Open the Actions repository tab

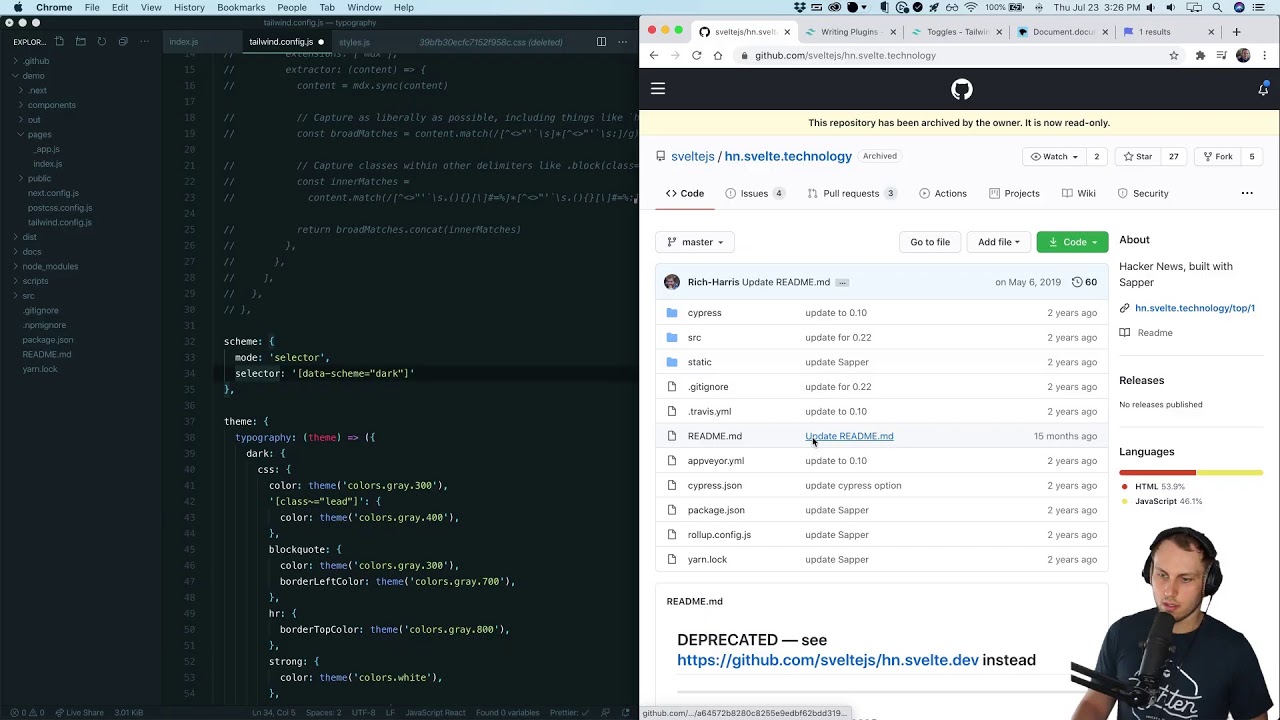943,194
